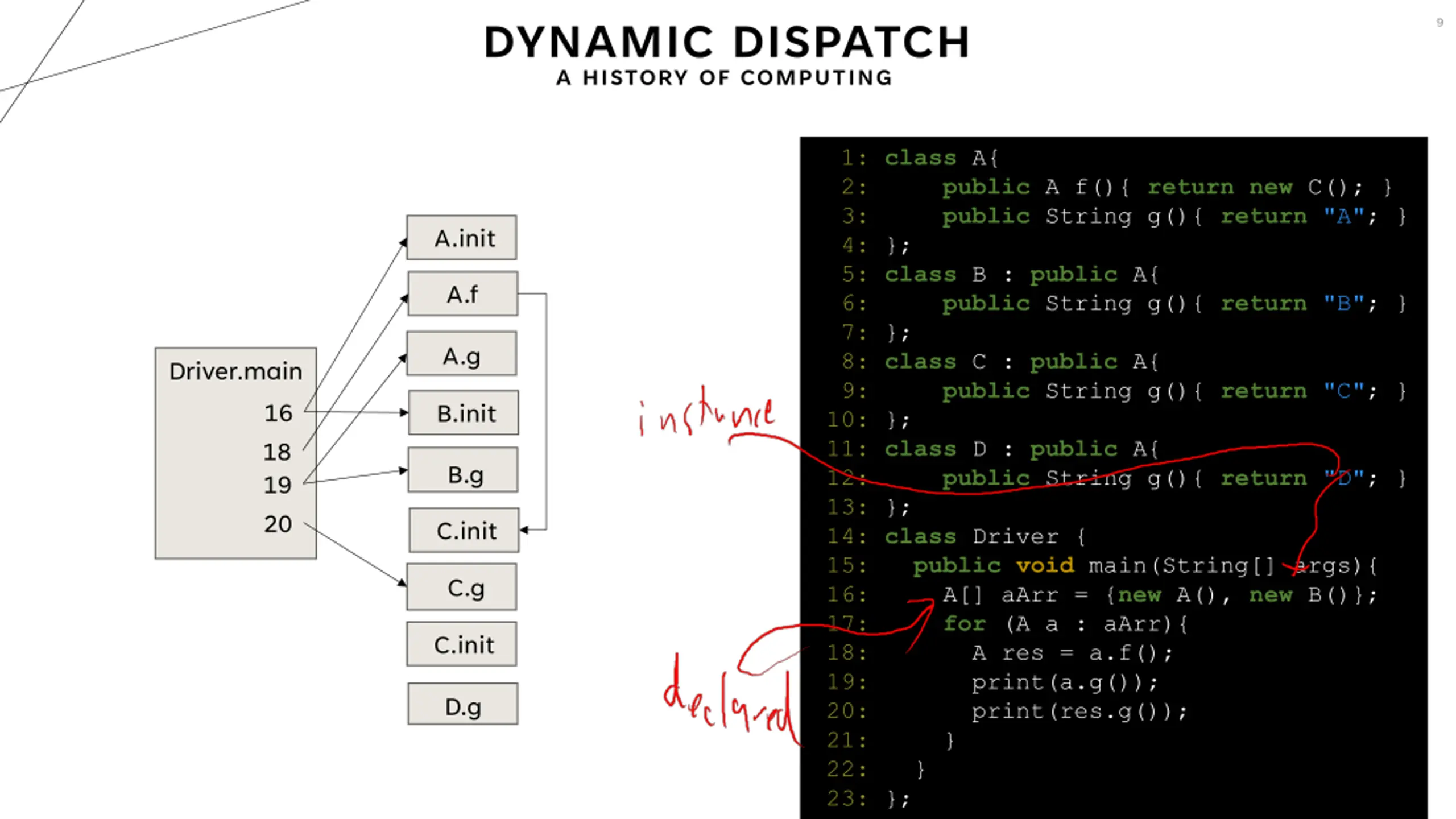This screenshot has height=819, width=1456.
Task: Select the A.init box
Action: pyautogui.click(x=462, y=238)
